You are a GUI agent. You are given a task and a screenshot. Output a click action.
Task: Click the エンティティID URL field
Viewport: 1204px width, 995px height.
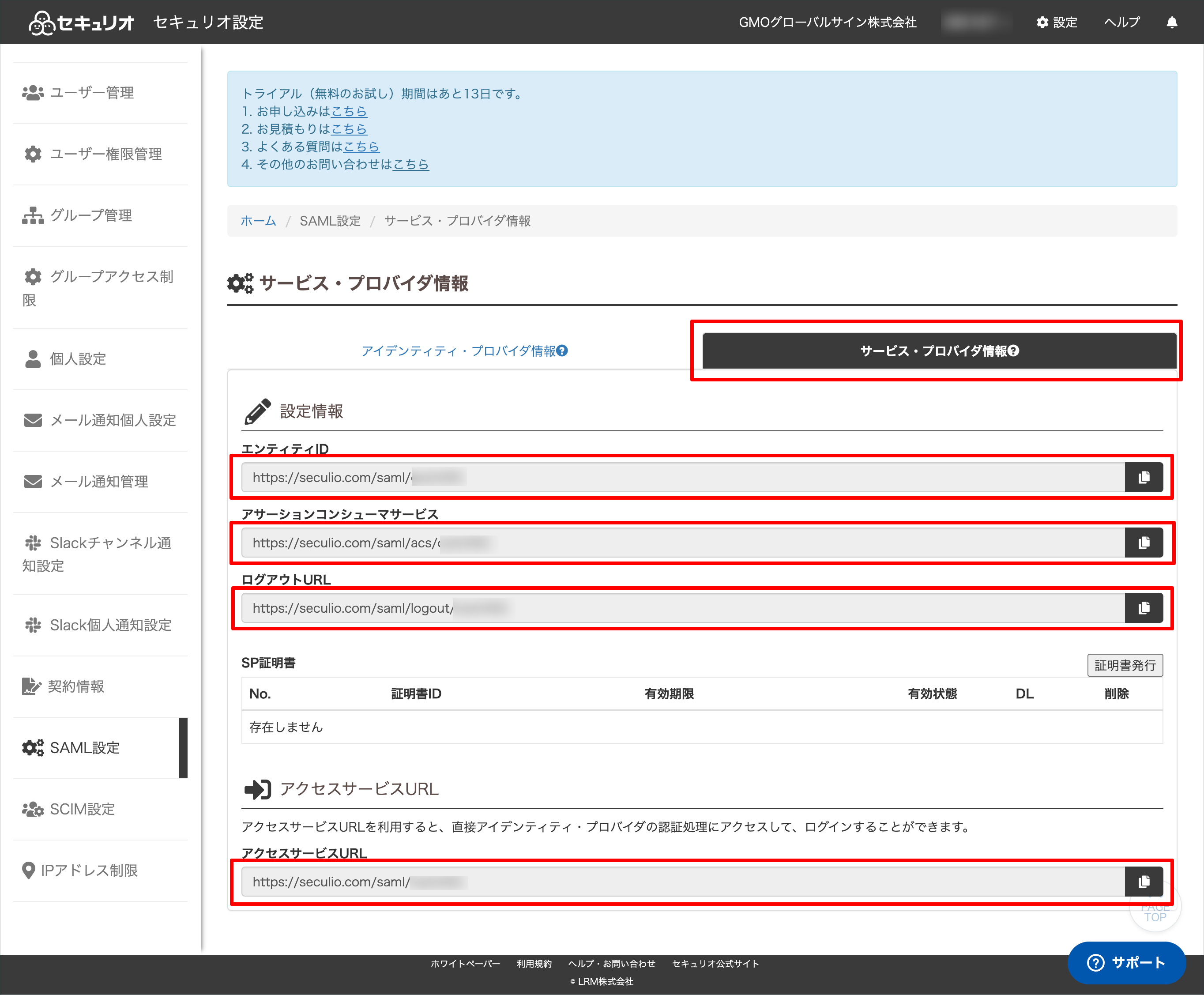point(683,478)
